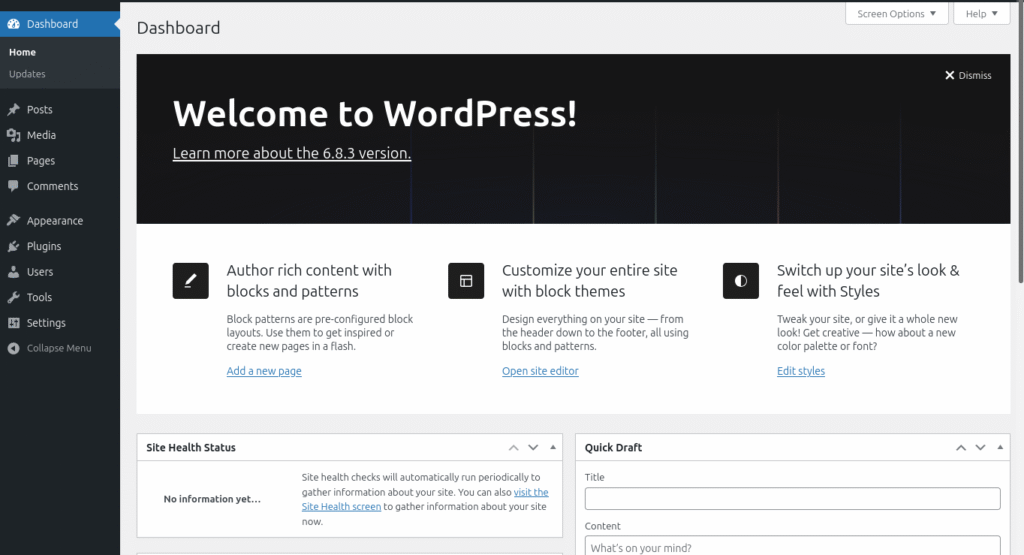
Task: Click the Tools wrench icon
Action: [13, 297]
